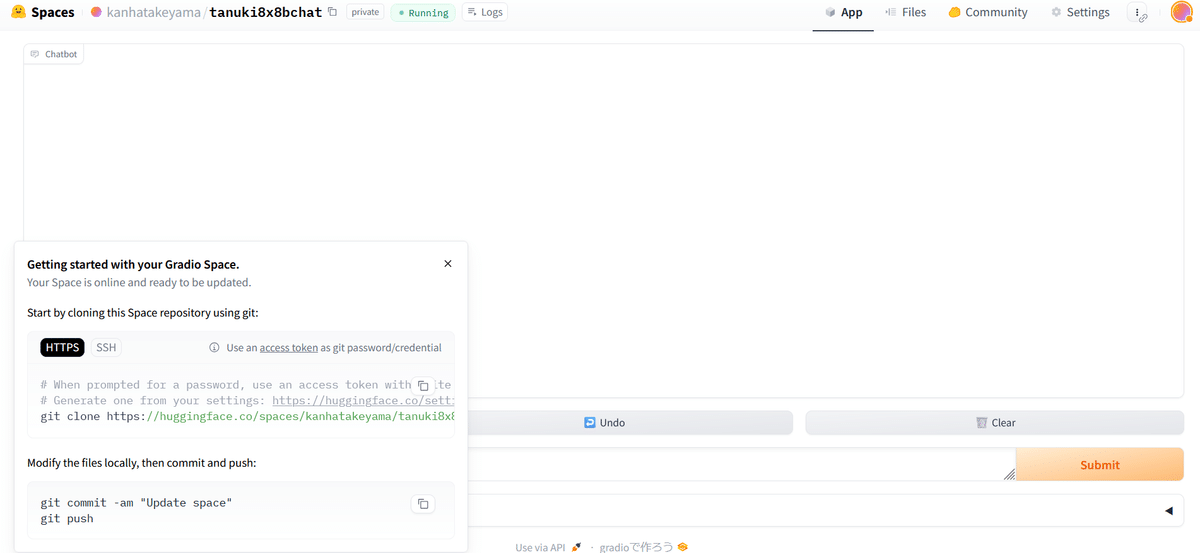Click the private visibility badge

click(365, 13)
